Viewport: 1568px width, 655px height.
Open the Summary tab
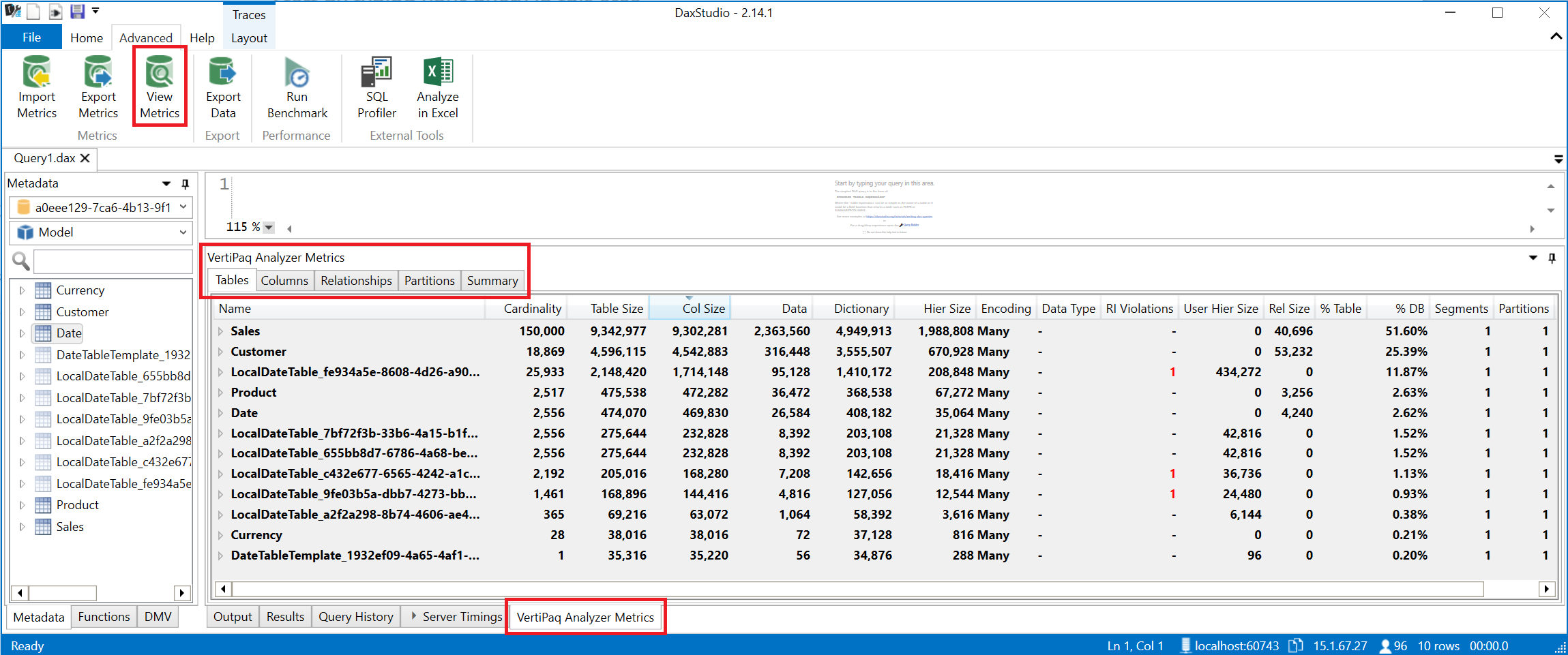(492, 281)
